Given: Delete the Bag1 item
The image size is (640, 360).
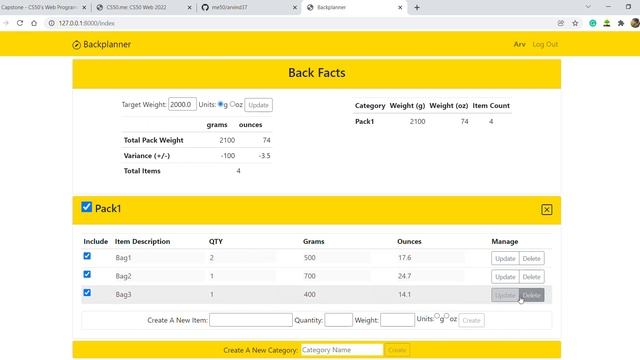Looking at the screenshot, I should pos(531,258).
